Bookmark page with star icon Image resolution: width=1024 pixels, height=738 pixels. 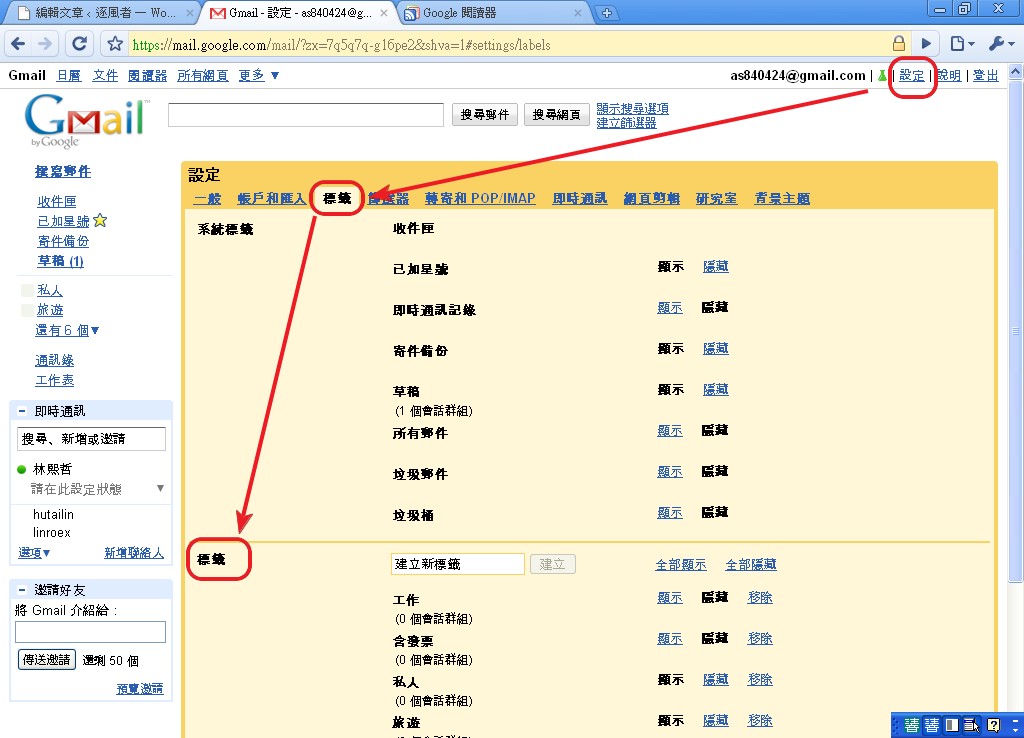coord(115,44)
